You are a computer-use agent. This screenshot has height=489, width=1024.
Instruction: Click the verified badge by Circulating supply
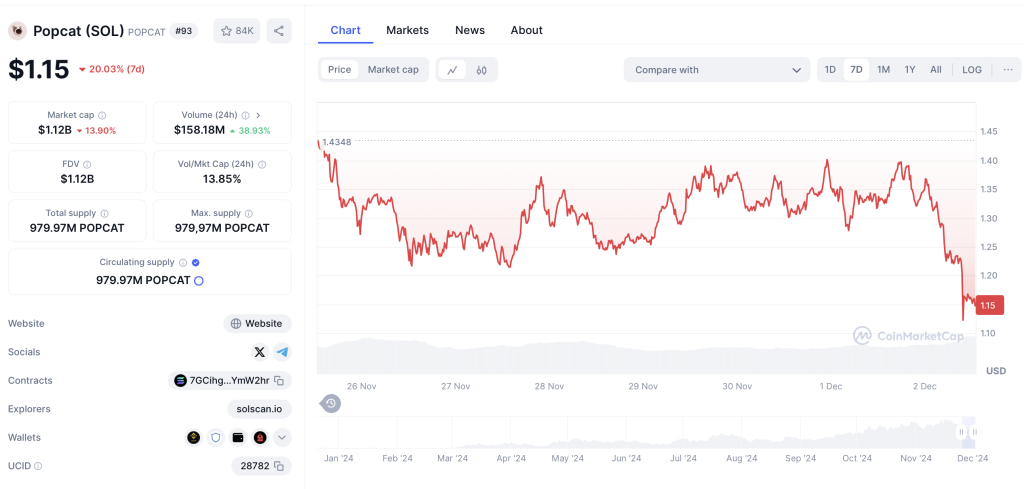[x=196, y=262]
